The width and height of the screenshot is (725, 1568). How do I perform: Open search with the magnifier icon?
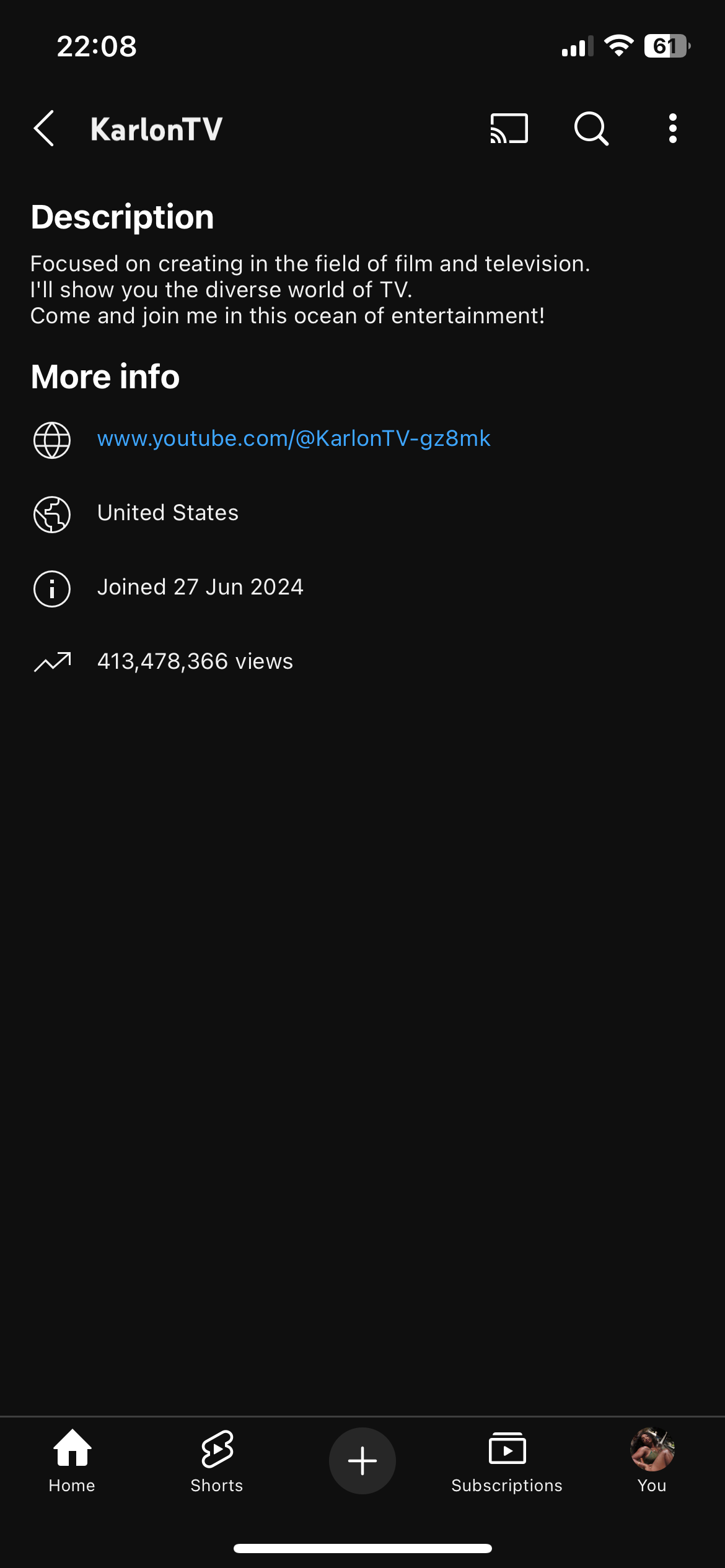pyautogui.click(x=591, y=129)
